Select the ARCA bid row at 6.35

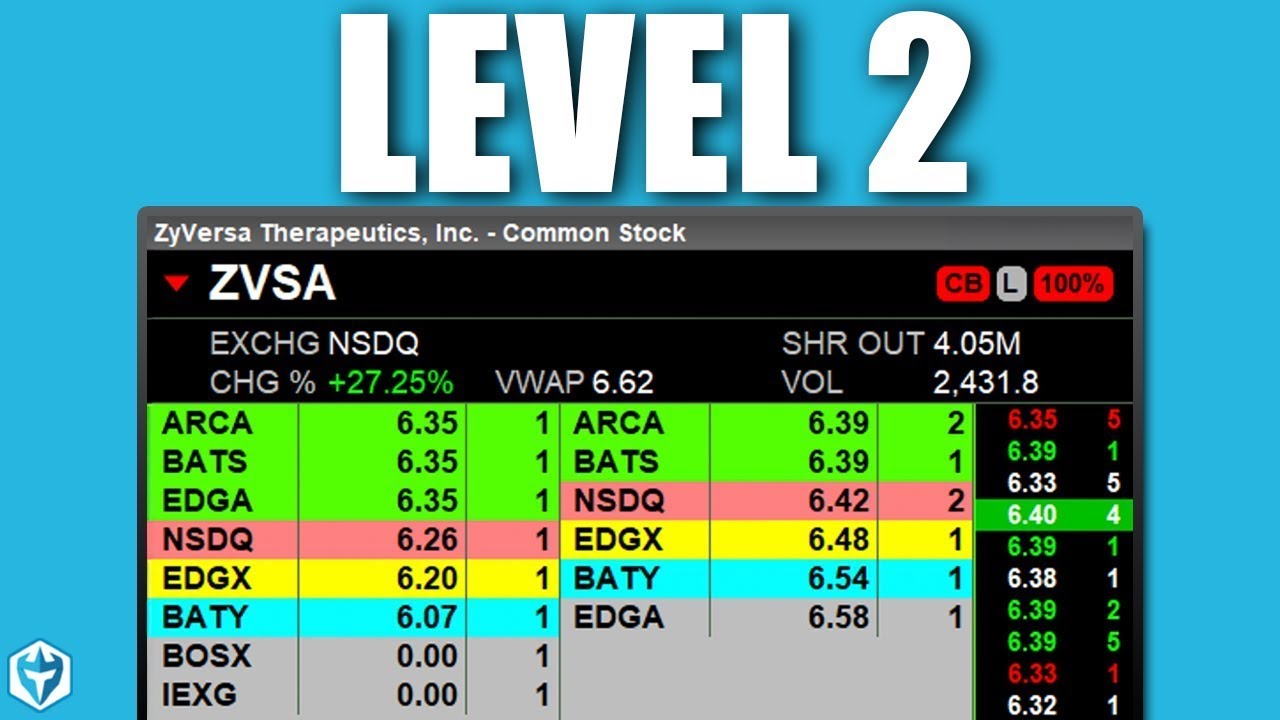point(353,423)
